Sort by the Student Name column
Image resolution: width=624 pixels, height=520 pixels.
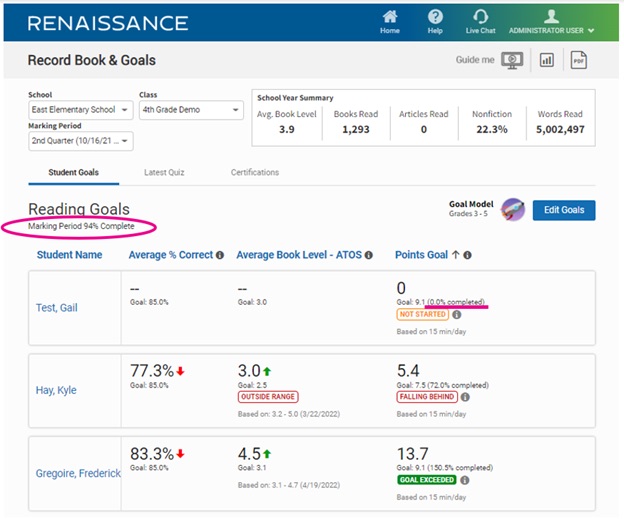69,255
